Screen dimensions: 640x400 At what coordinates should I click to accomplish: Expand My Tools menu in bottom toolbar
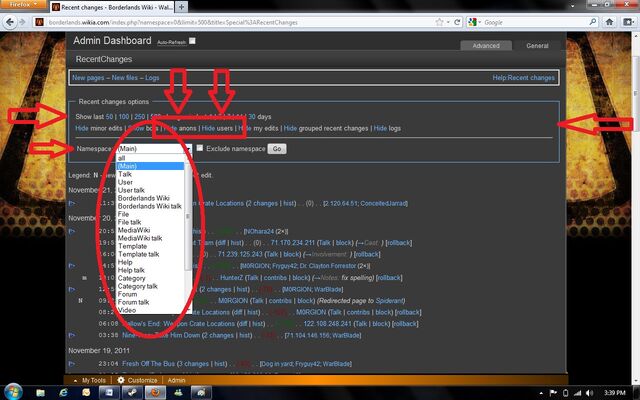[90, 380]
